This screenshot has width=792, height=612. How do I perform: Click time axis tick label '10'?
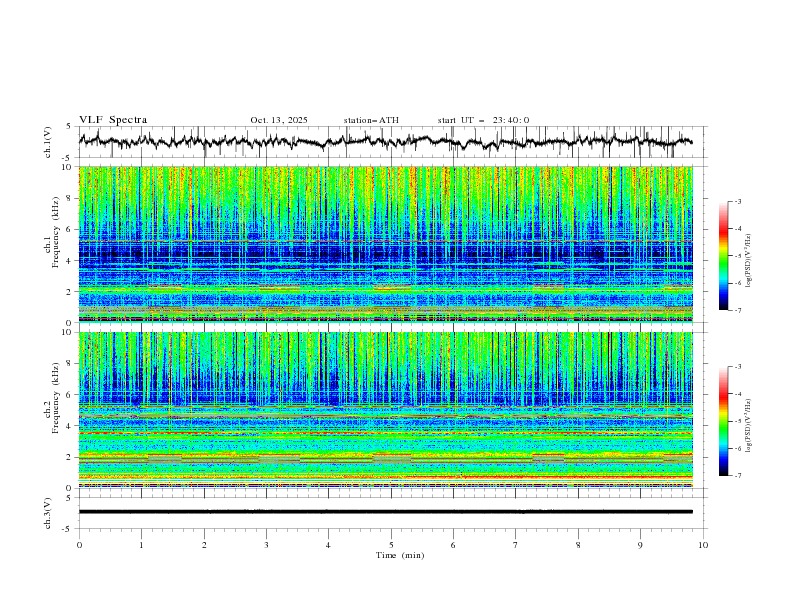coord(703,545)
